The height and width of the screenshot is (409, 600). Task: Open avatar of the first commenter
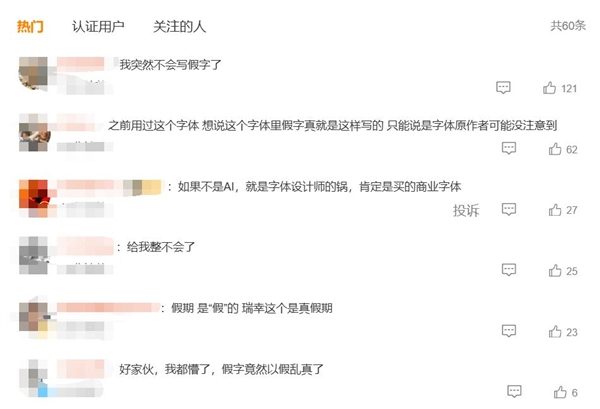(35, 72)
